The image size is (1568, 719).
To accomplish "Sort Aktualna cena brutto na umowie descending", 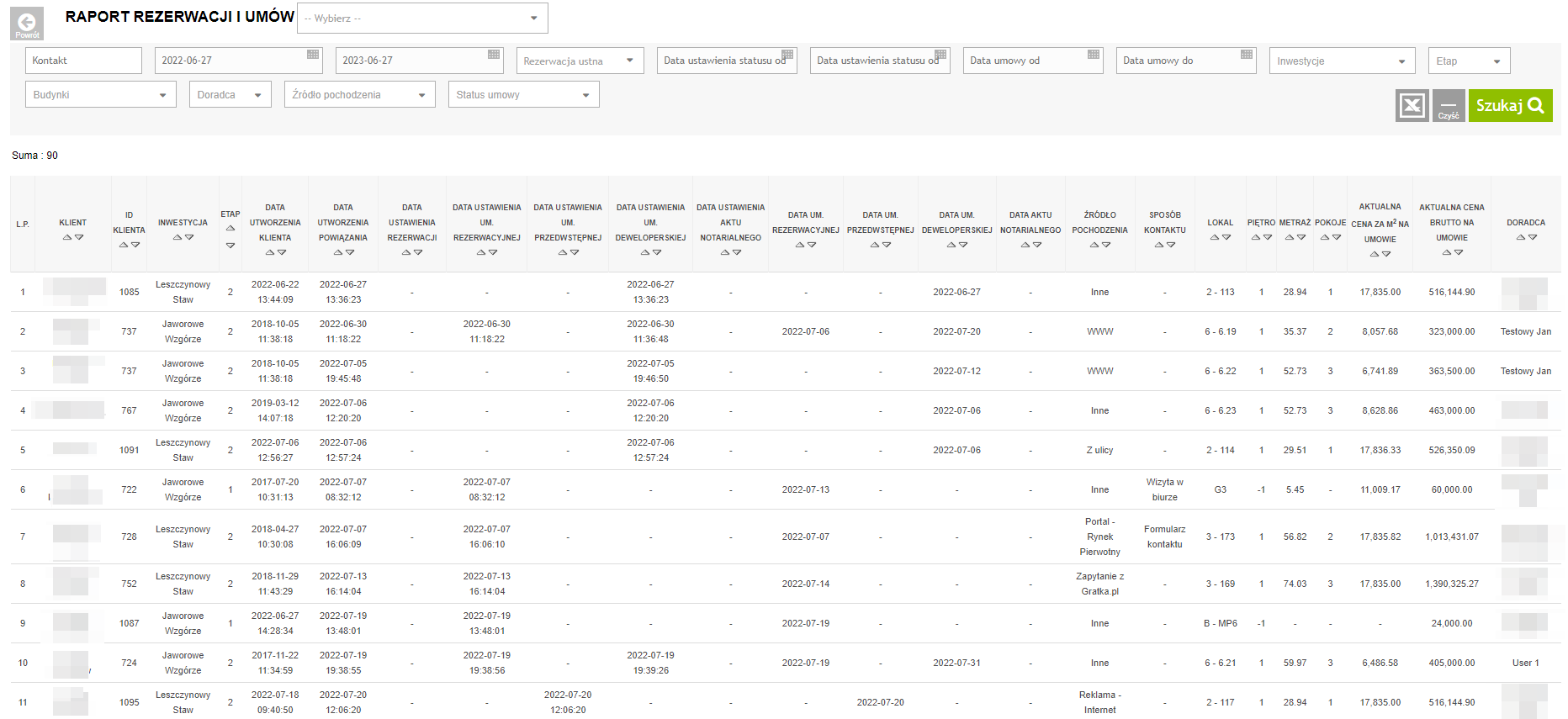I will pyautogui.click(x=1458, y=252).
